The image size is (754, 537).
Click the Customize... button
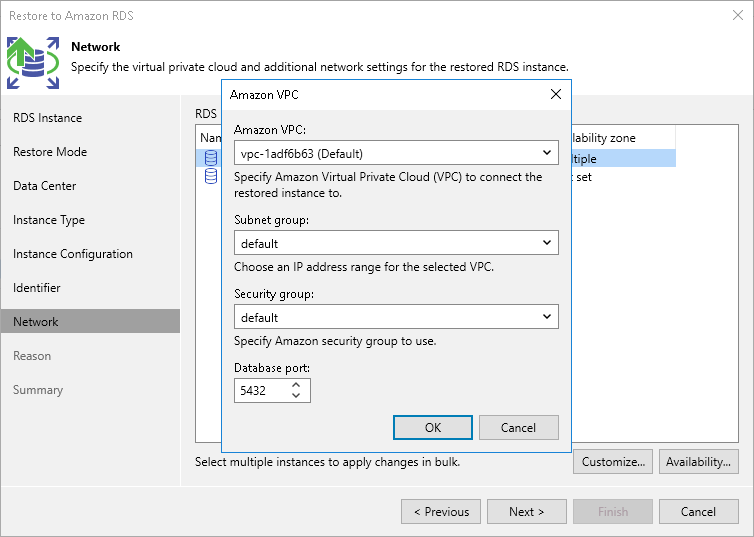click(x=613, y=461)
